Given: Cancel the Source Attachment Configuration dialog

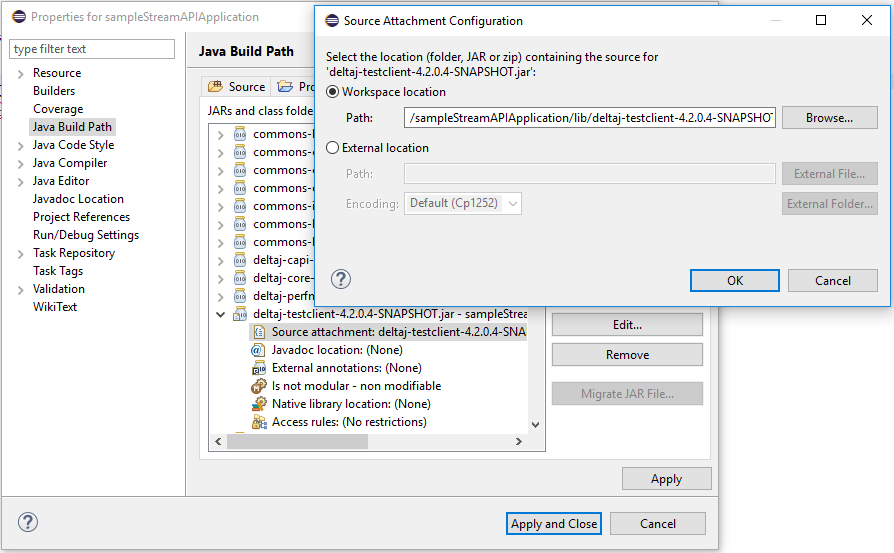Looking at the screenshot, I should [x=832, y=280].
